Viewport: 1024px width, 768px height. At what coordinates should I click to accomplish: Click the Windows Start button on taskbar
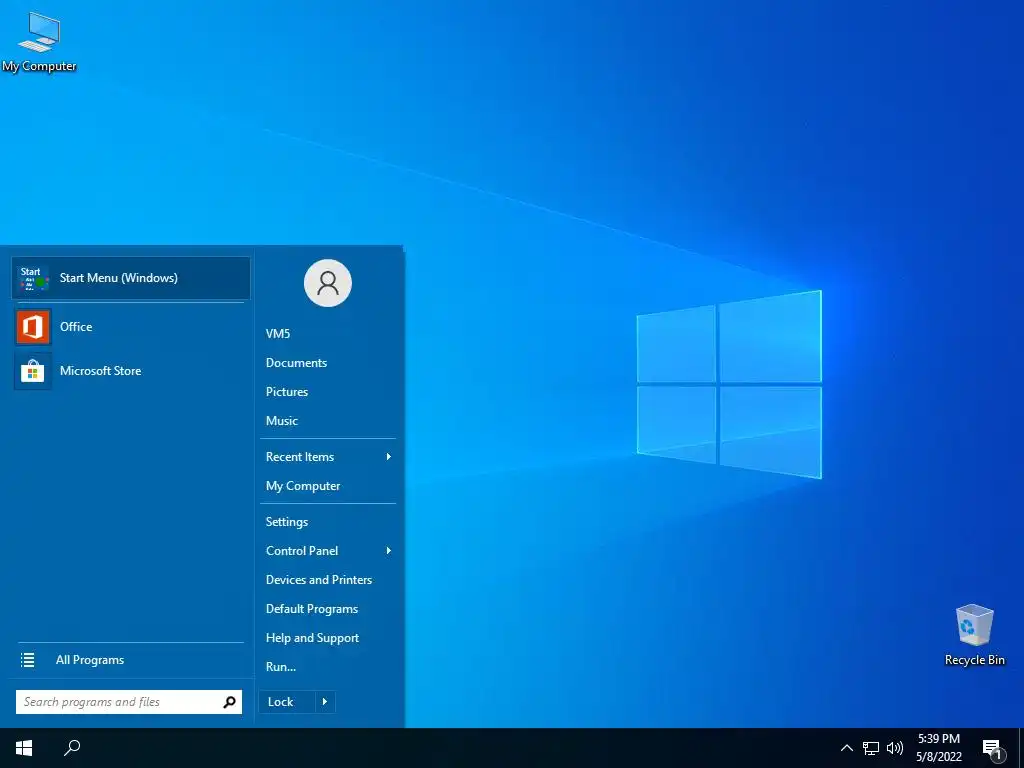coord(24,748)
